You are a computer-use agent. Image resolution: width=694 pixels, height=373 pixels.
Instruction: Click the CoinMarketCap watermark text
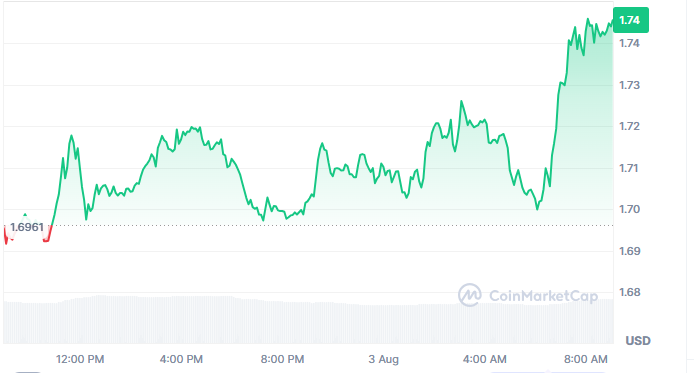coord(543,296)
